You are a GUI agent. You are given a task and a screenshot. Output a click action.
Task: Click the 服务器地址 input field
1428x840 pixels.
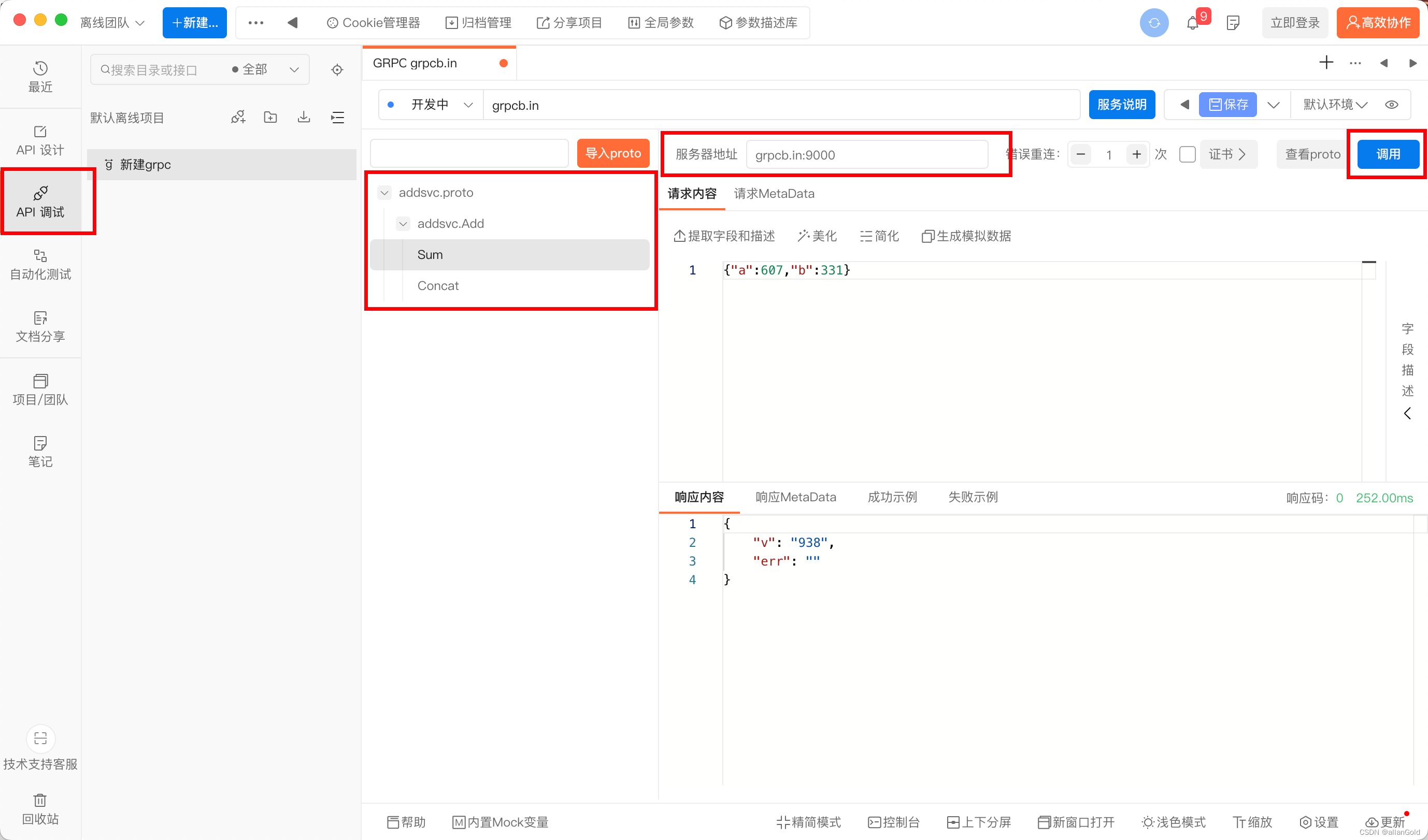(x=867, y=155)
